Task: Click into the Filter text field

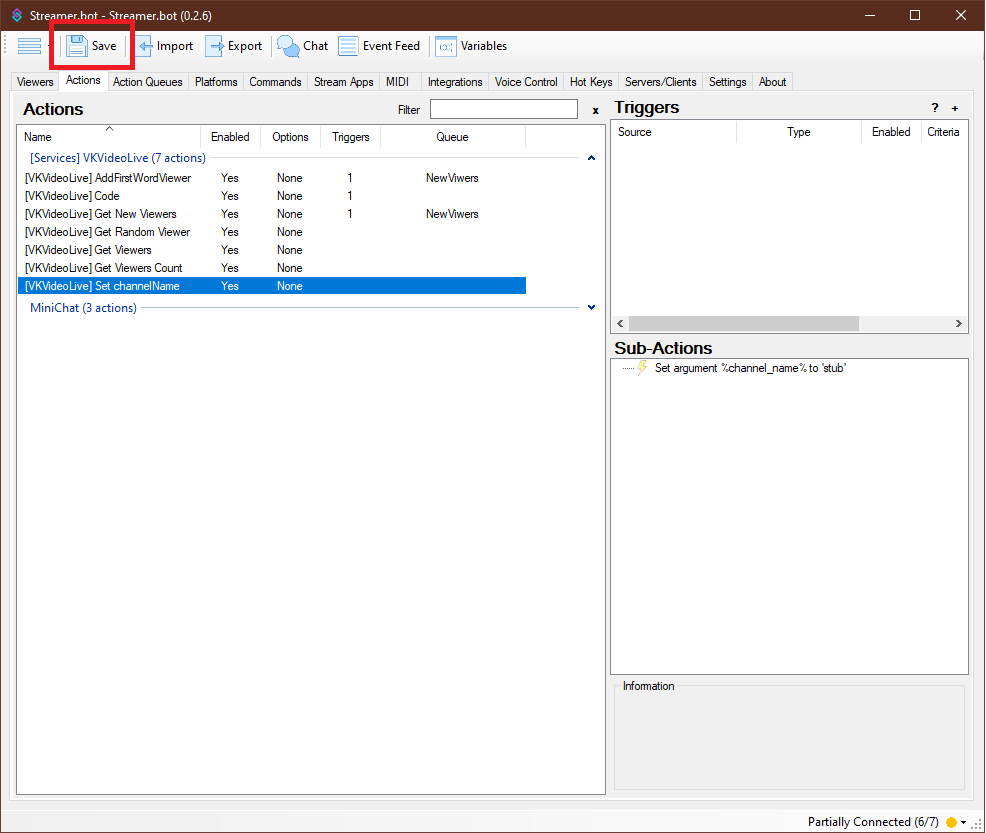Action: click(504, 109)
